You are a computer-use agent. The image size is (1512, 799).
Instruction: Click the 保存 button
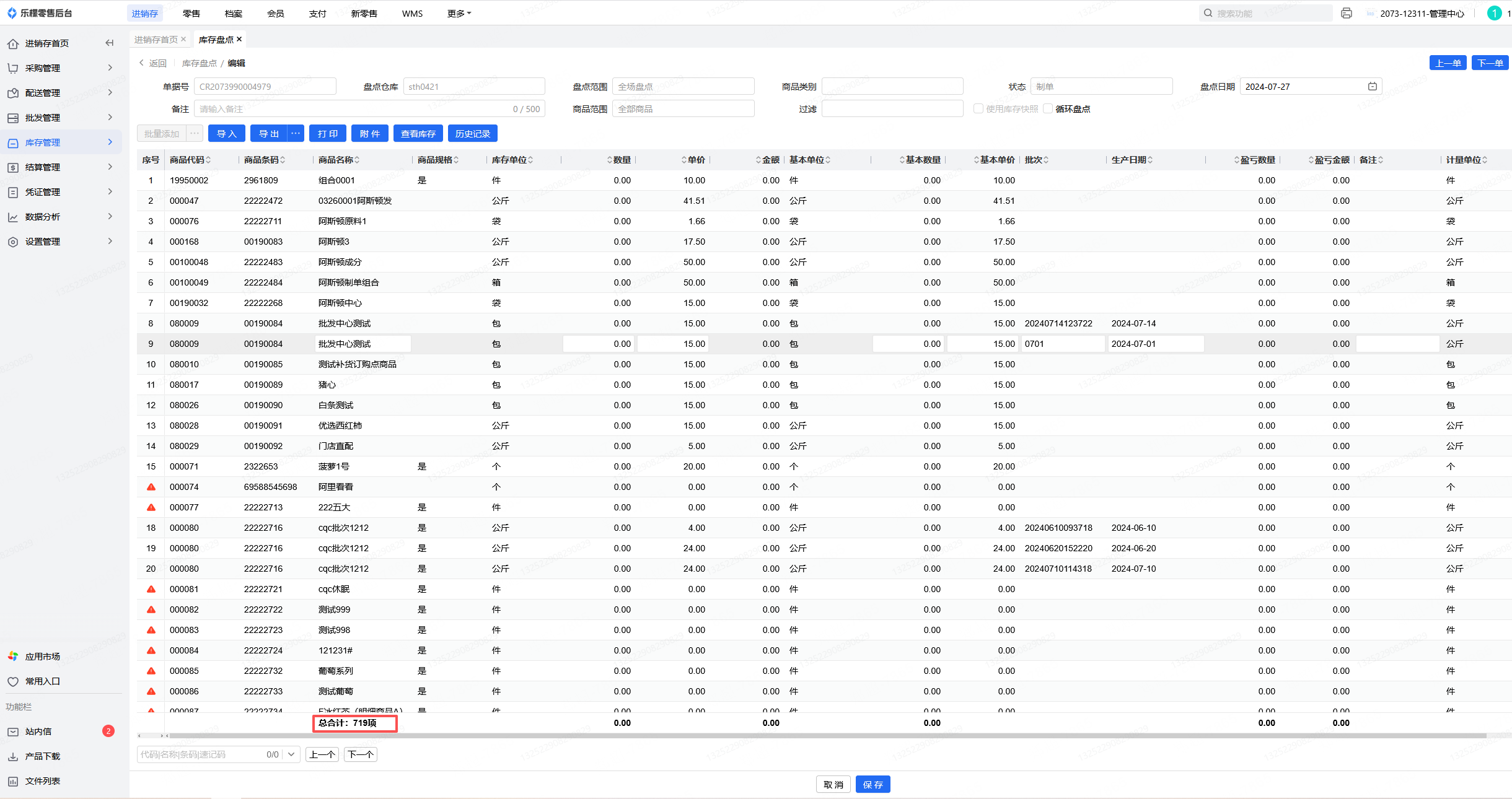pyautogui.click(x=872, y=785)
